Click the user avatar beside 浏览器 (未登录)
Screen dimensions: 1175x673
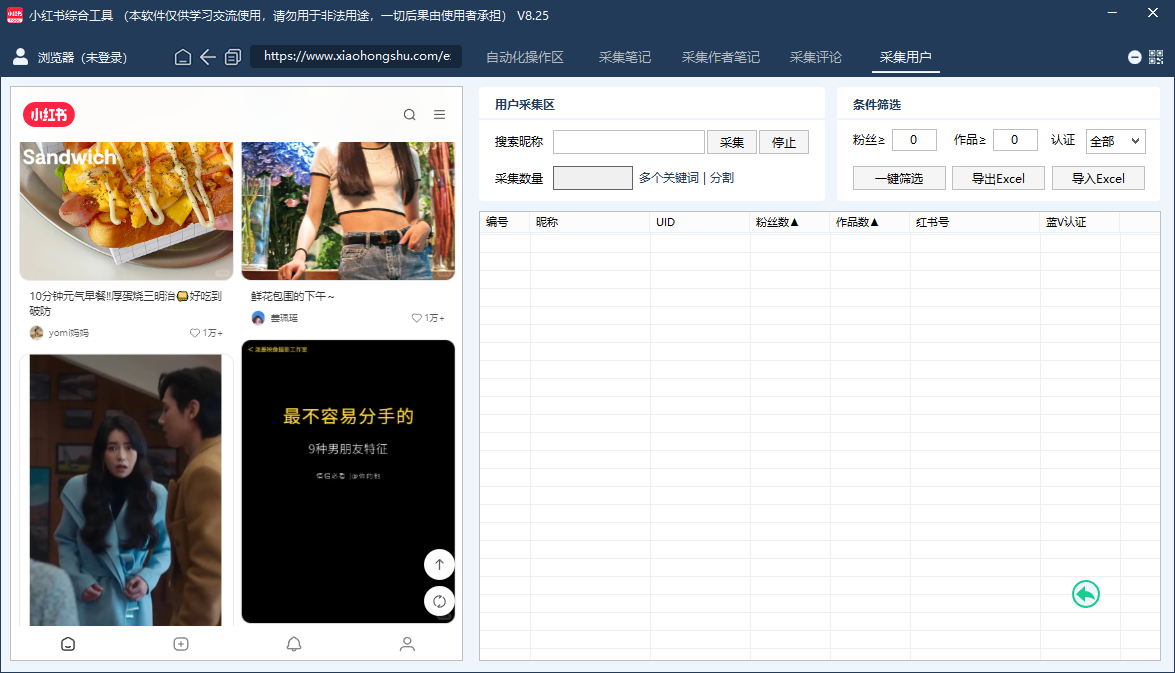[20, 57]
